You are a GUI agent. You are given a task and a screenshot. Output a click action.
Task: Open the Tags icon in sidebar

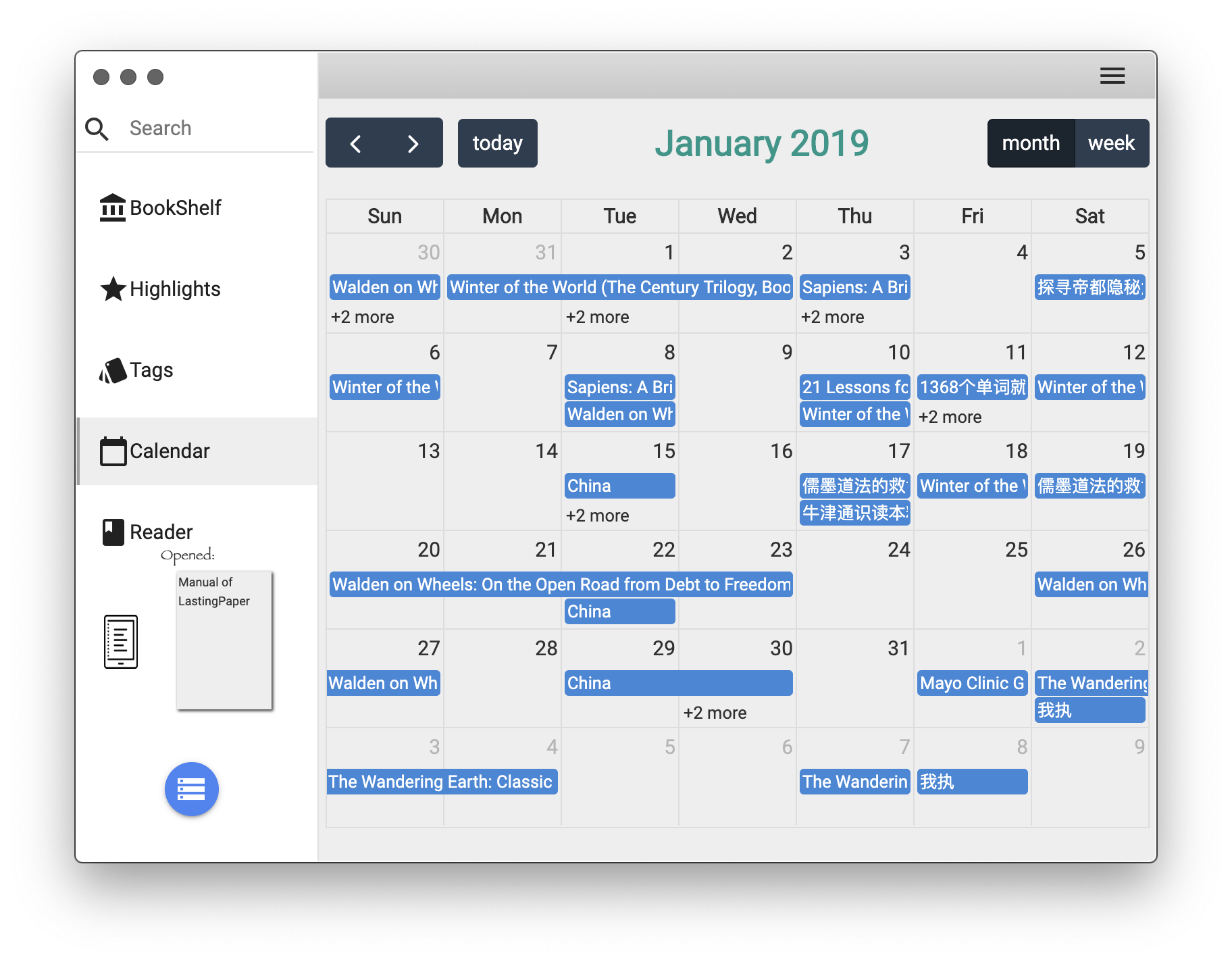click(x=113, y=370)
